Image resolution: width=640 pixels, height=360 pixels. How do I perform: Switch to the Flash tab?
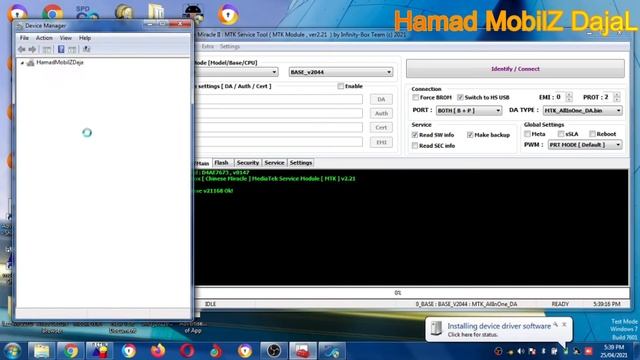[222, 163]
